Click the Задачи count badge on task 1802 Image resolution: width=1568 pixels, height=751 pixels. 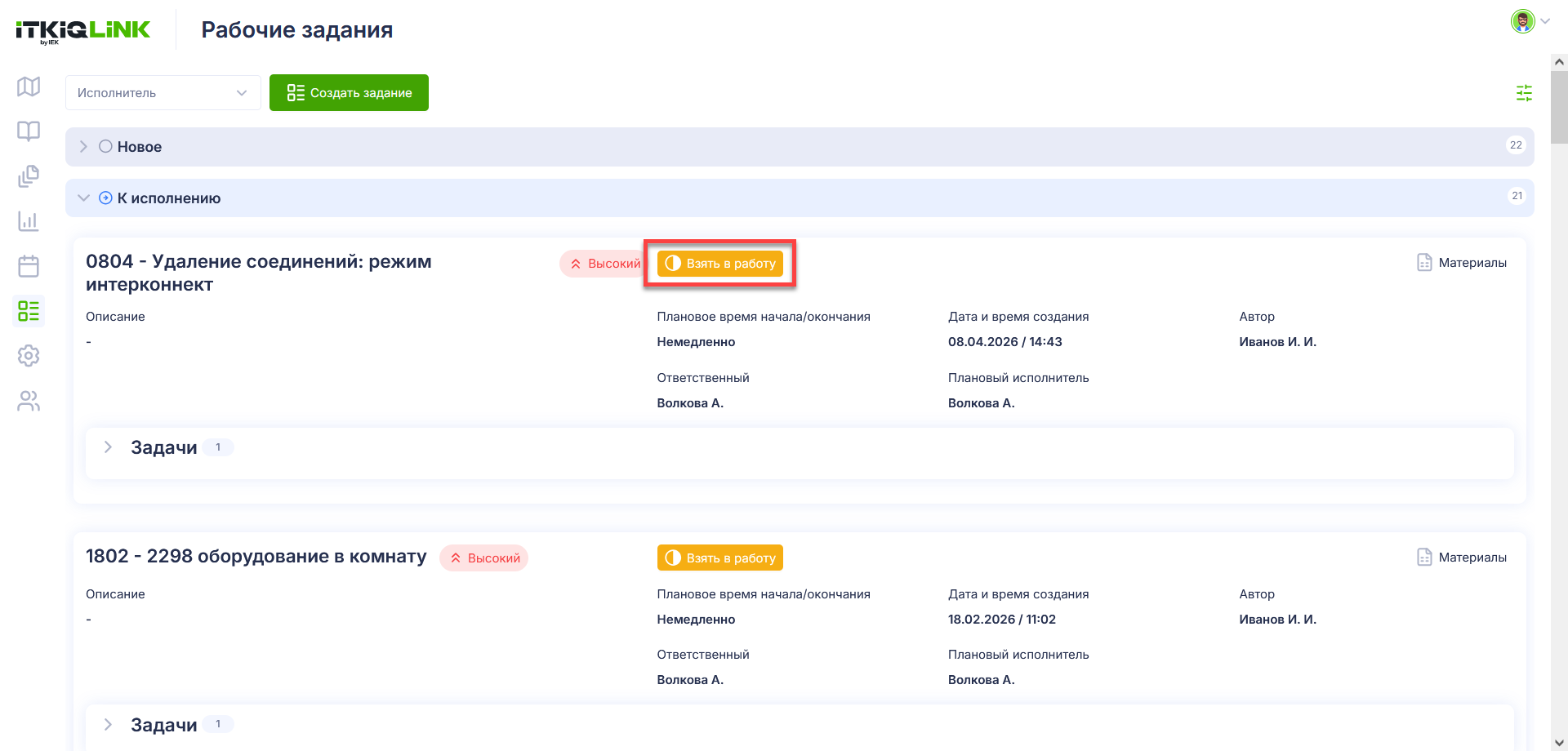point(218,724)
